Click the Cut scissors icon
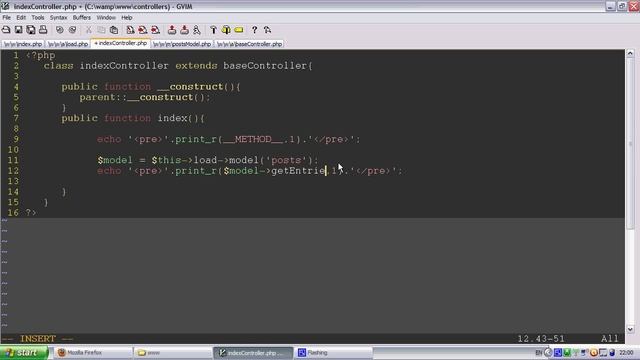Image resolution: width=640 pixels, height=360 pixels. tap(89, 30)
